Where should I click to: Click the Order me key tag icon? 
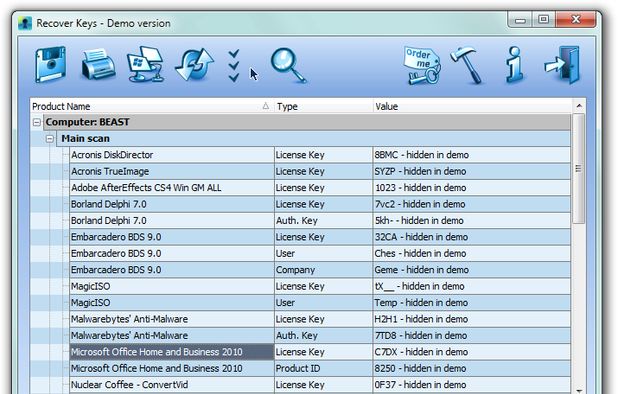tap(422, 66)
